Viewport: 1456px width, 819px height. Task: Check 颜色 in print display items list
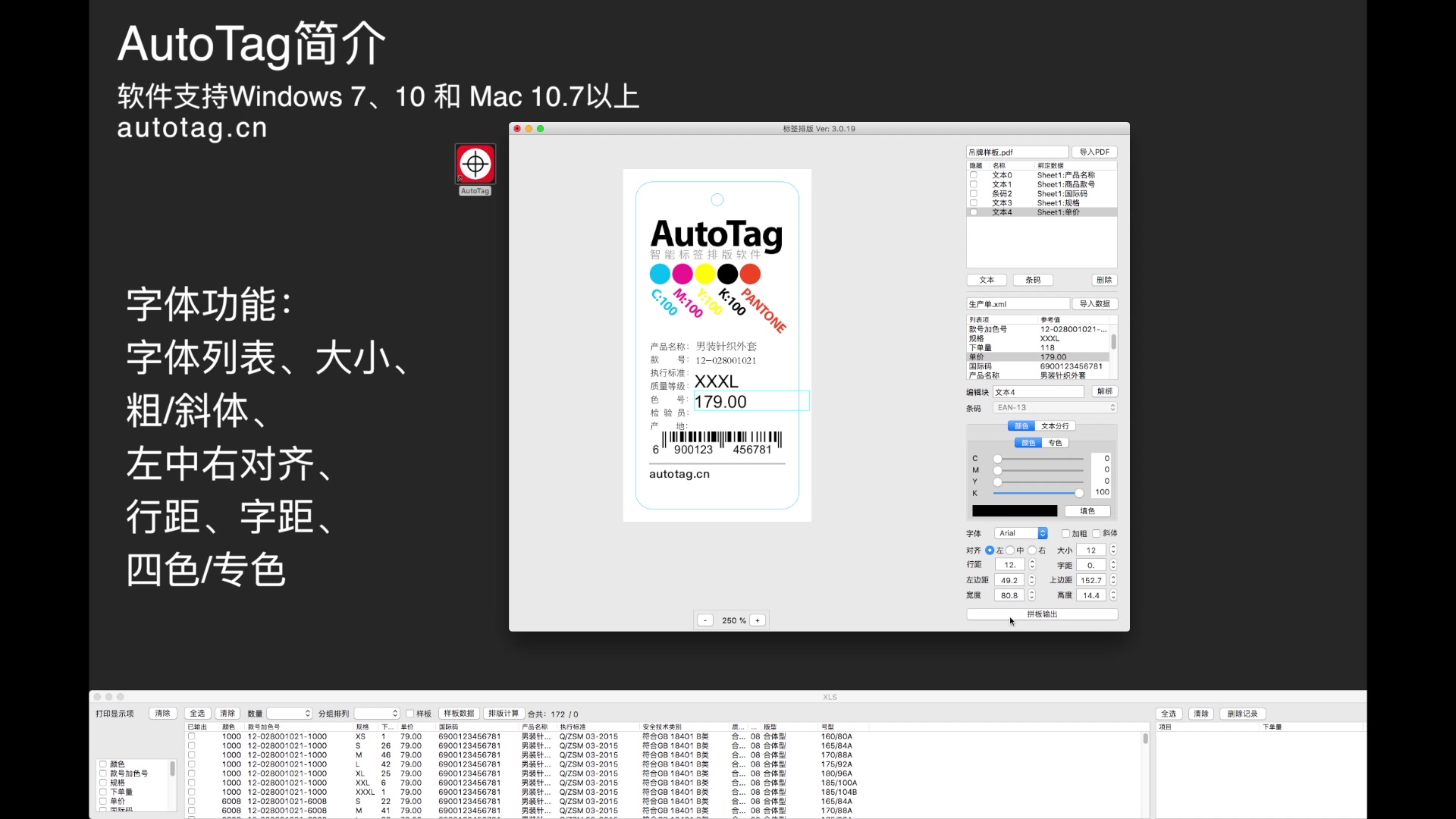[x=103, y=764]
